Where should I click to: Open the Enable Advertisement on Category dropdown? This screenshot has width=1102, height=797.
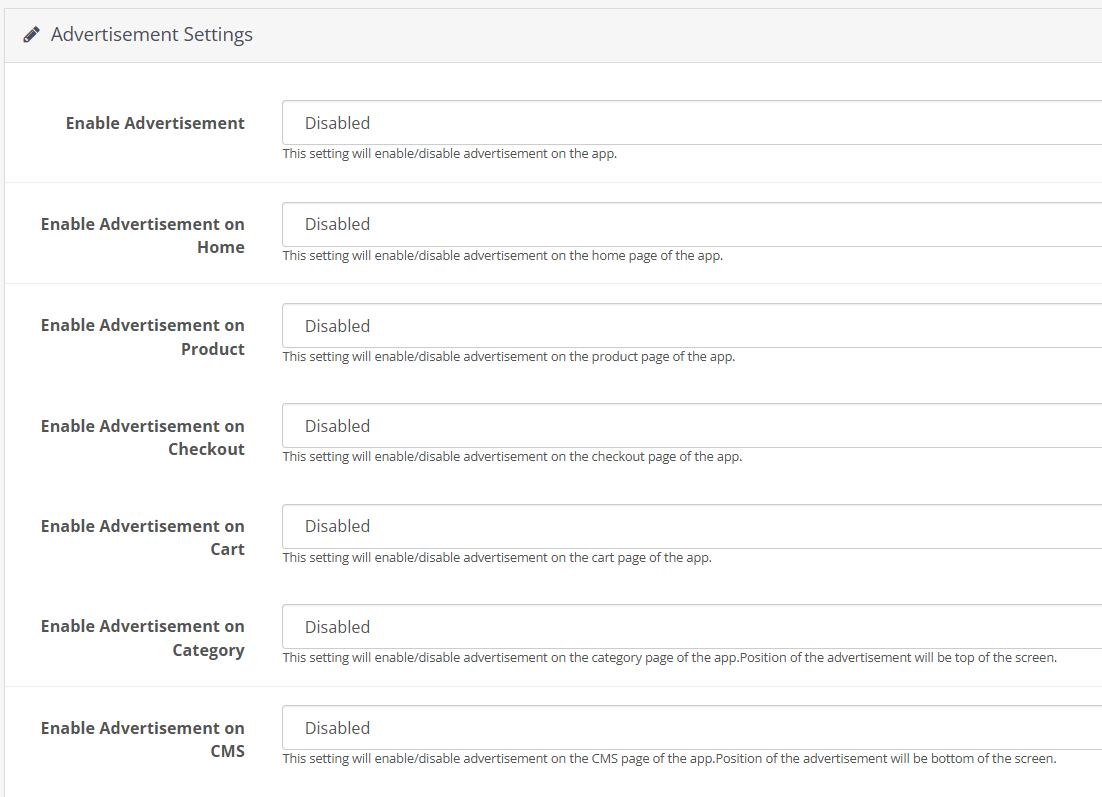click(692, 627)
